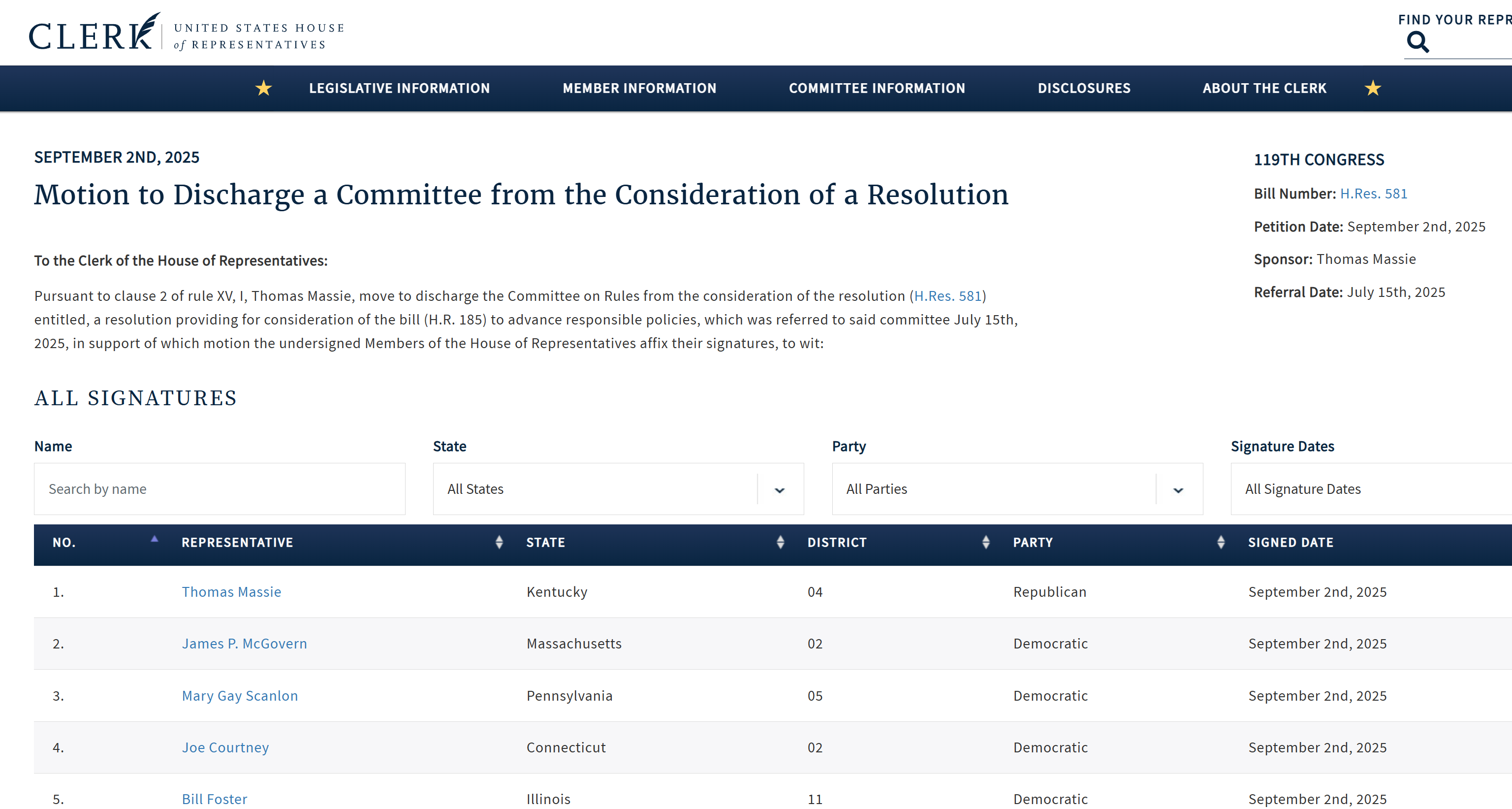The image size is (1512, 809).
Task: Sort table by State column
Action: coord(780,543)
